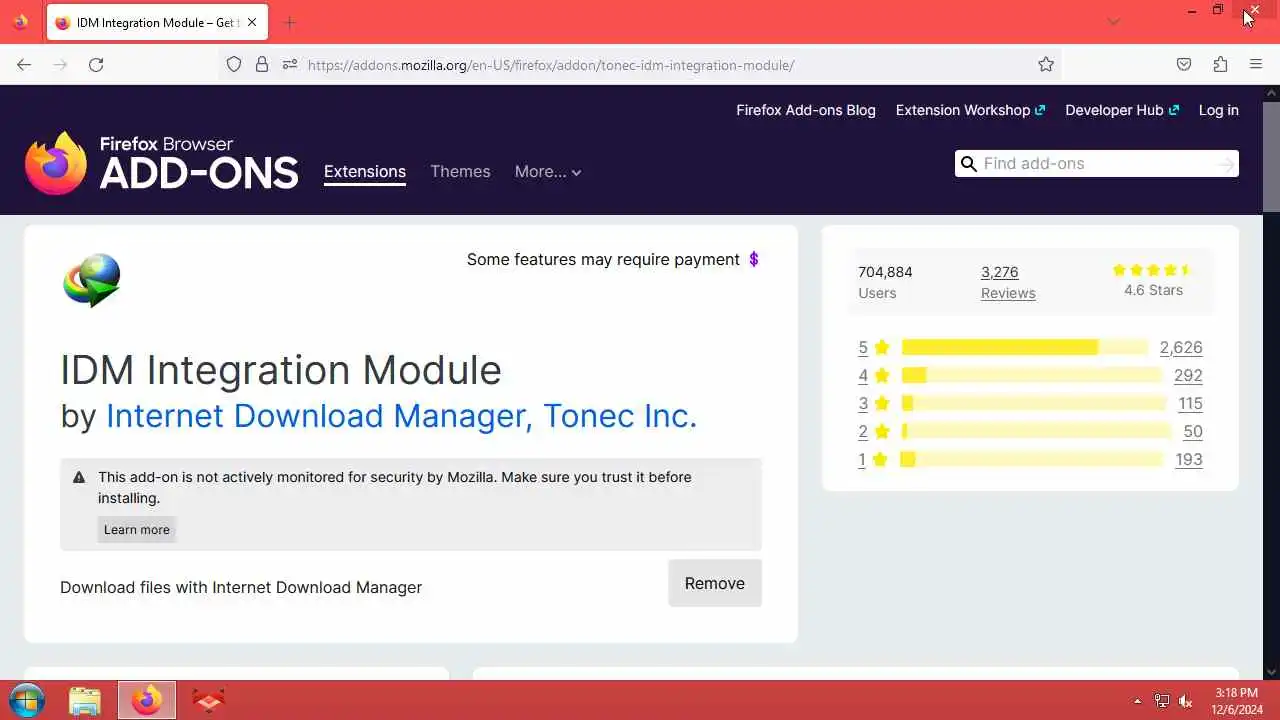The image size is (1280, 720).
Task: Click the List all tabs chevron
Action: (x=1113, y=22)
